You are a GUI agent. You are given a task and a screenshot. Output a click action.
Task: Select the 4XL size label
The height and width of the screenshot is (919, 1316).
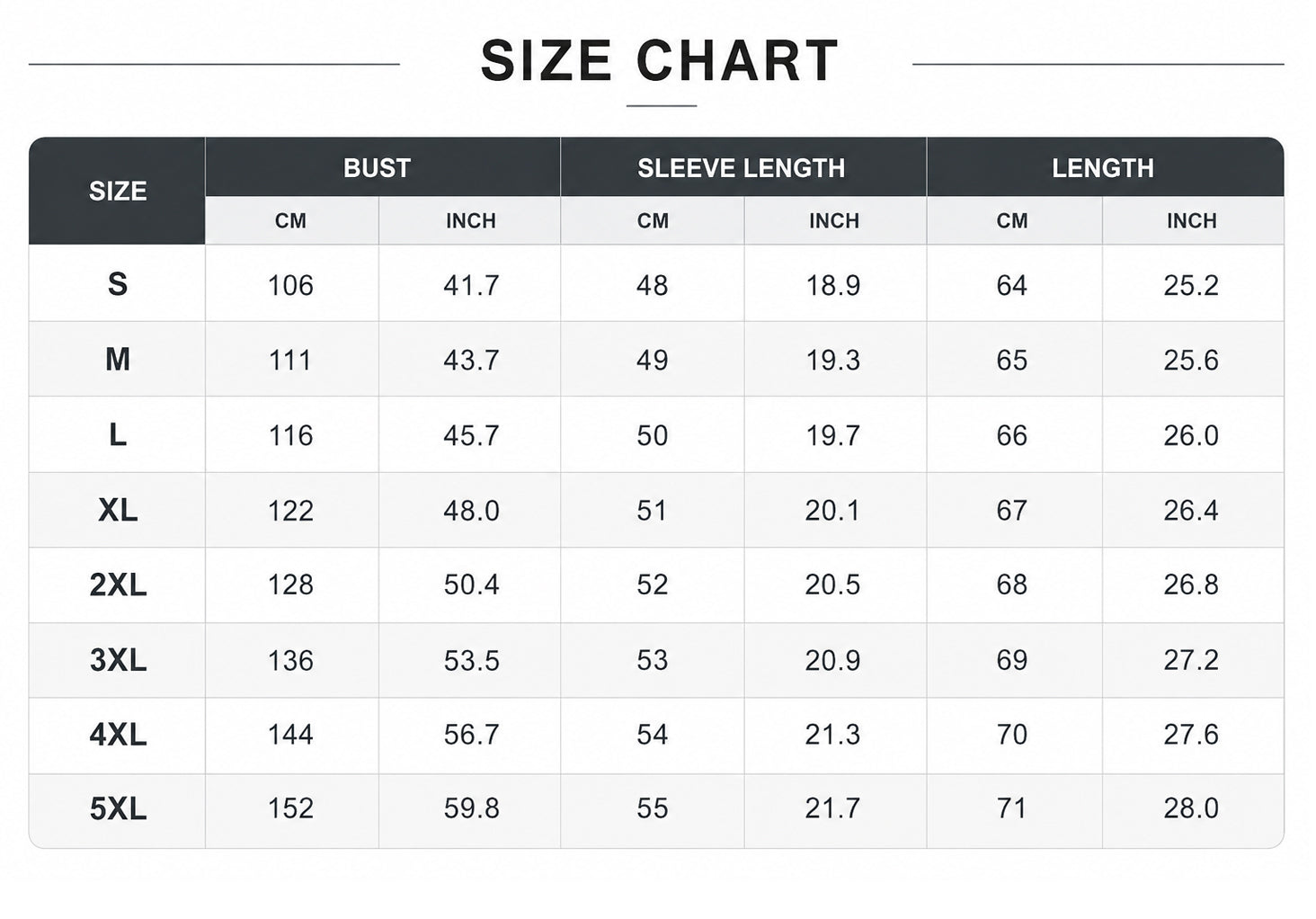click(118, 736)
